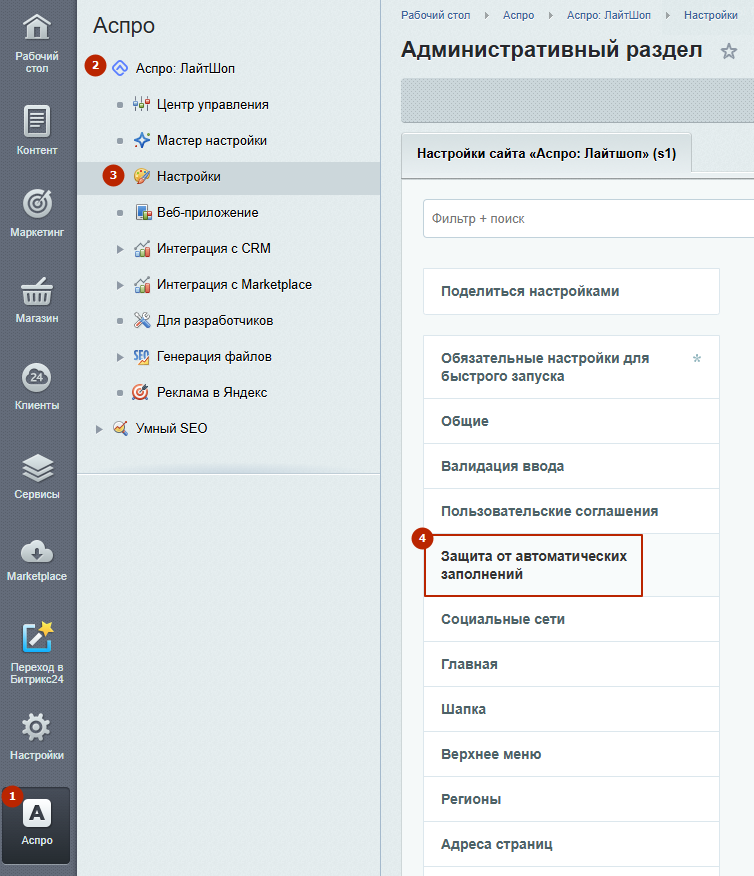The image size is (754, 876).
Task: Open breadcrumb arrow after Рабочий стол
Action: (486, 16)
